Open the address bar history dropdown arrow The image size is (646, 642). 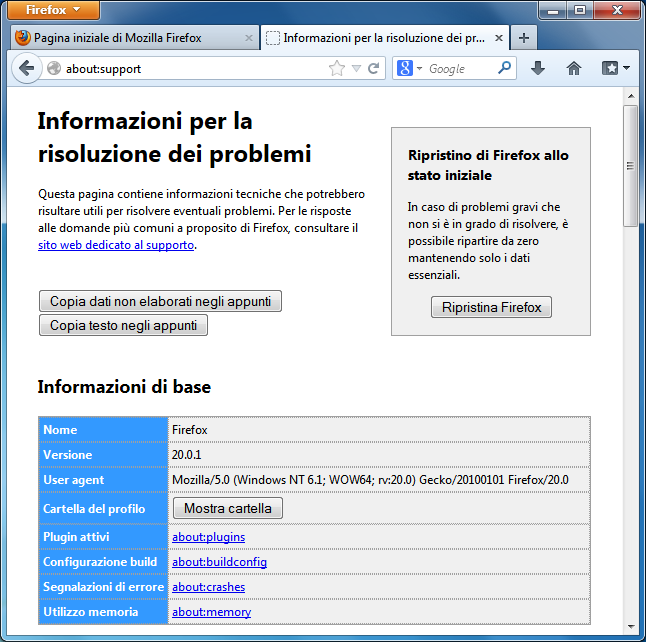(356, 69)
